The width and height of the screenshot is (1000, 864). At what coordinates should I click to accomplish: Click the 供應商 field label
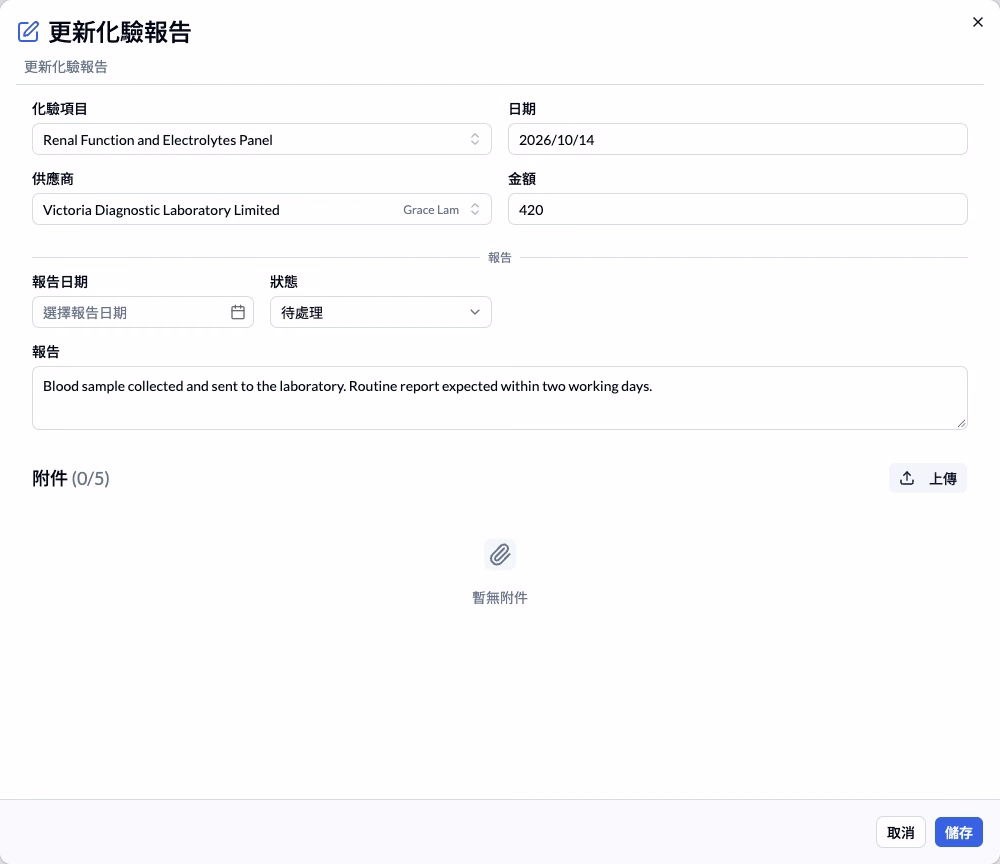coord(53,179)
